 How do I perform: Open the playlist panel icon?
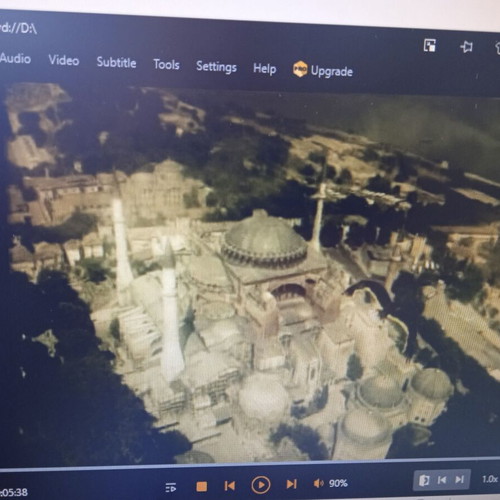pyautogui.click(x=171, y=487)
